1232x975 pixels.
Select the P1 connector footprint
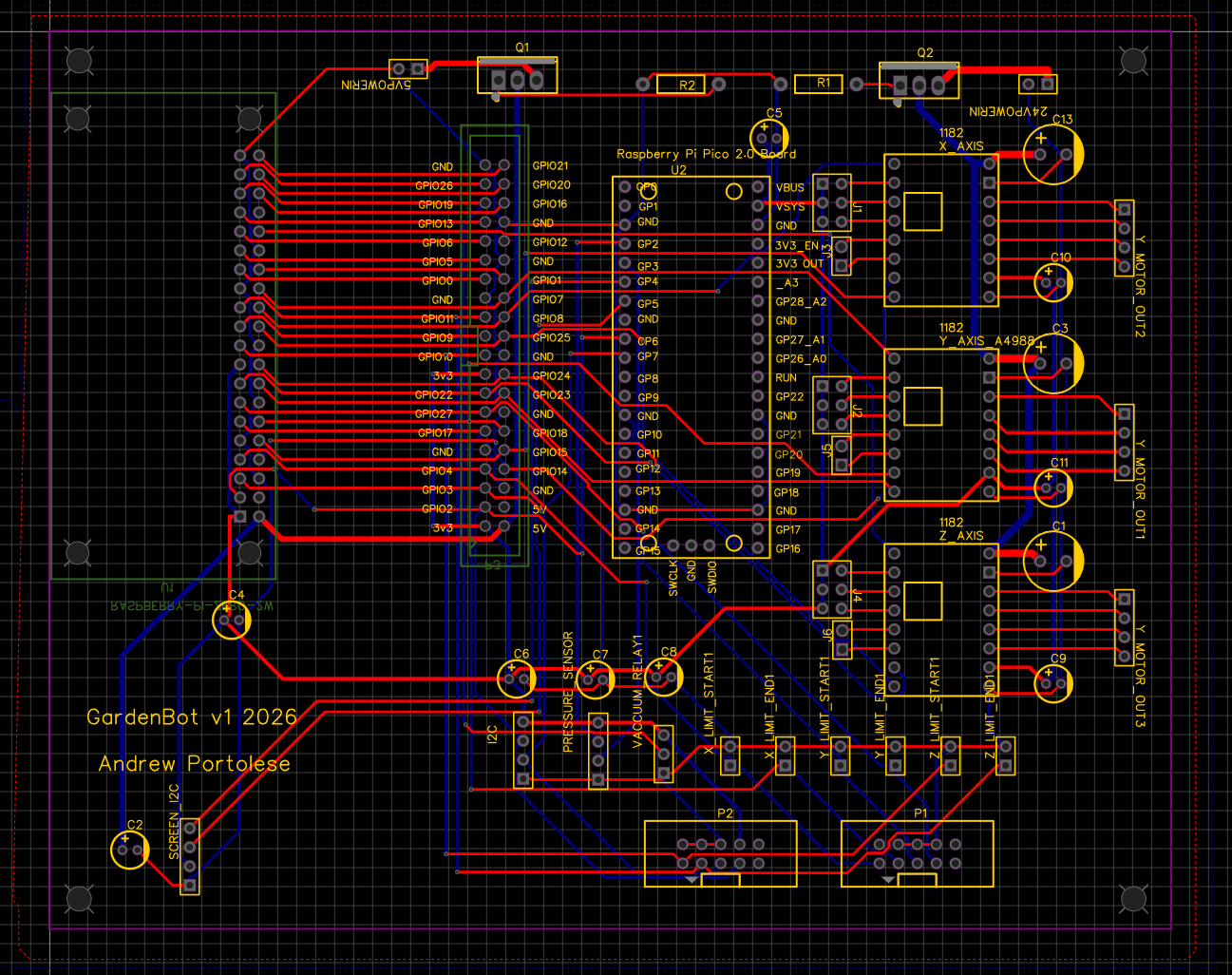coord(917,855)
